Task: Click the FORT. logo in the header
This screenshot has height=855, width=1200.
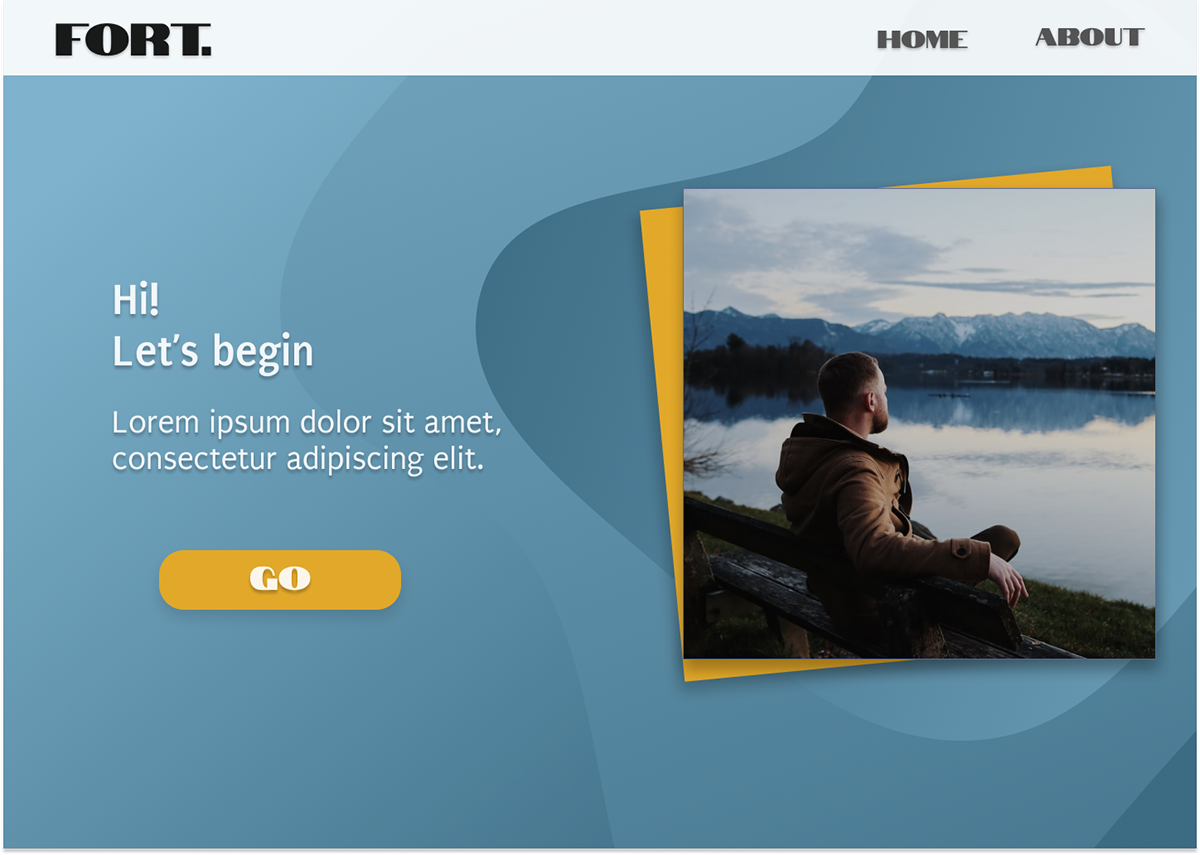Action: pos(133,40)
